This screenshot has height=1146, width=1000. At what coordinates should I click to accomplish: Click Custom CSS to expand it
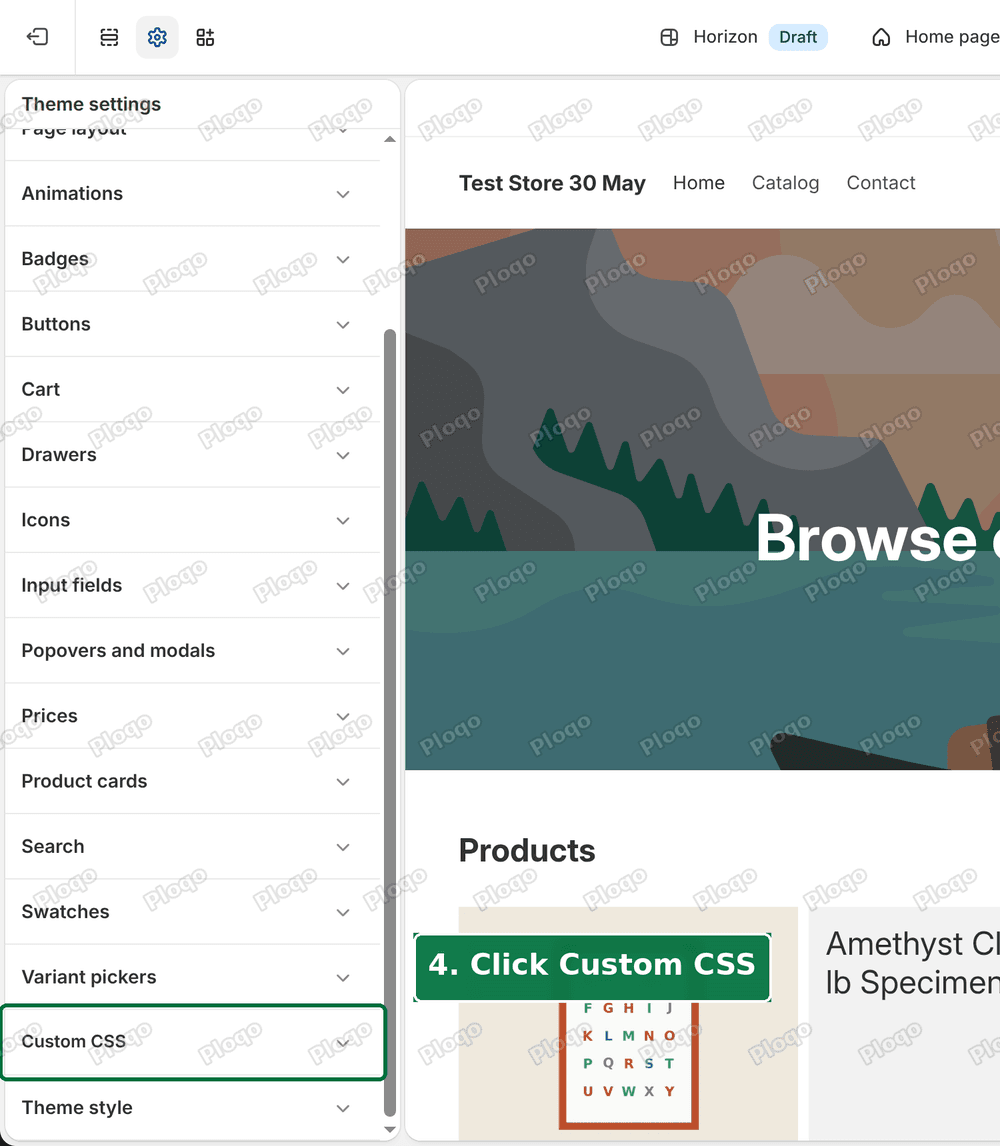point(193,1041)
